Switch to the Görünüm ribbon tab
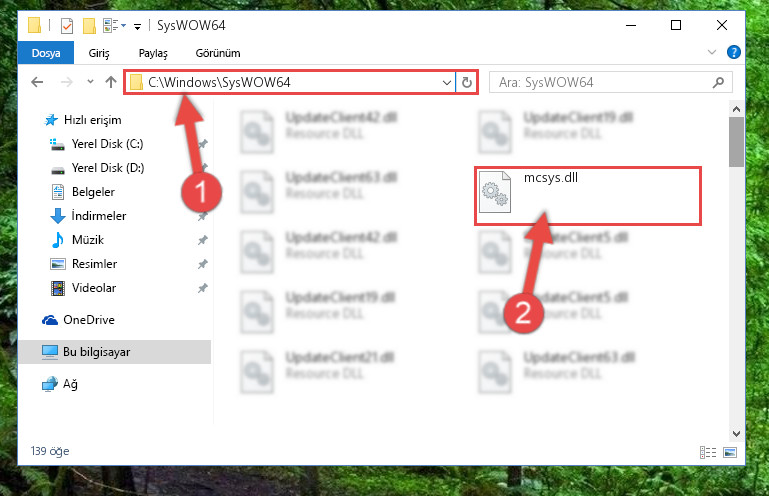769x496 pixels. [218, 53]
